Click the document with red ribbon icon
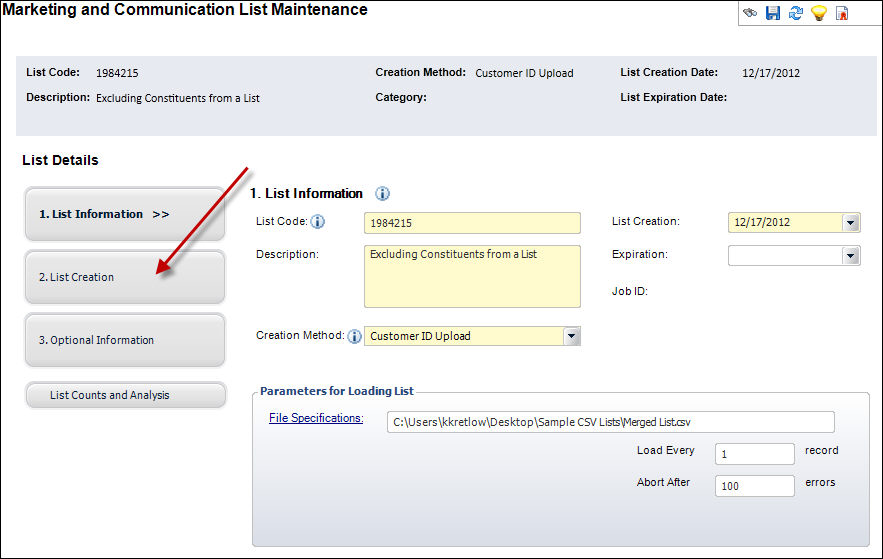 pos(842,13)
